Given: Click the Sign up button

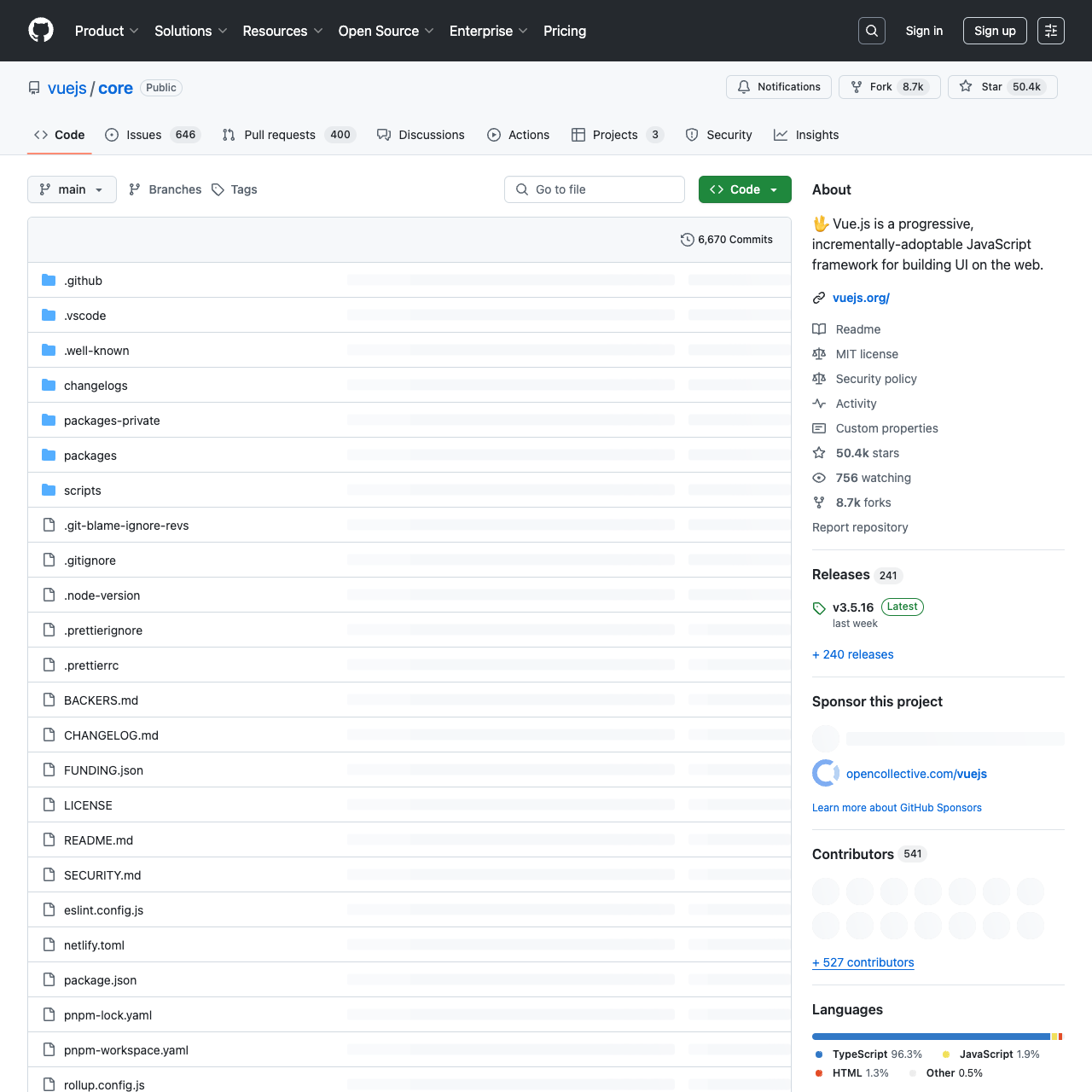Looking at the screenshot, I should [995, 31].
